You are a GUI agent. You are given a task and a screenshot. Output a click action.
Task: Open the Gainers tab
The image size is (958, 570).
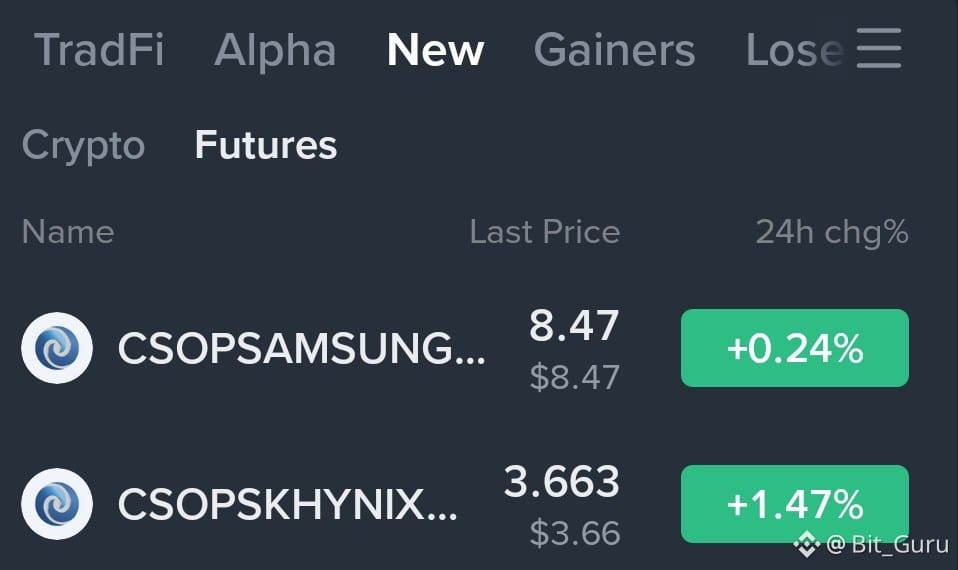(615, 49)
